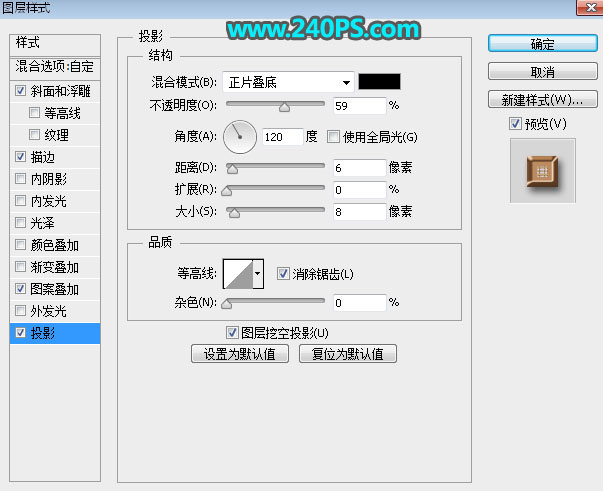Uncheck 图层挖空投影 option
The height and width of the screenshot is (491, 603).
[x=233, y=333]
